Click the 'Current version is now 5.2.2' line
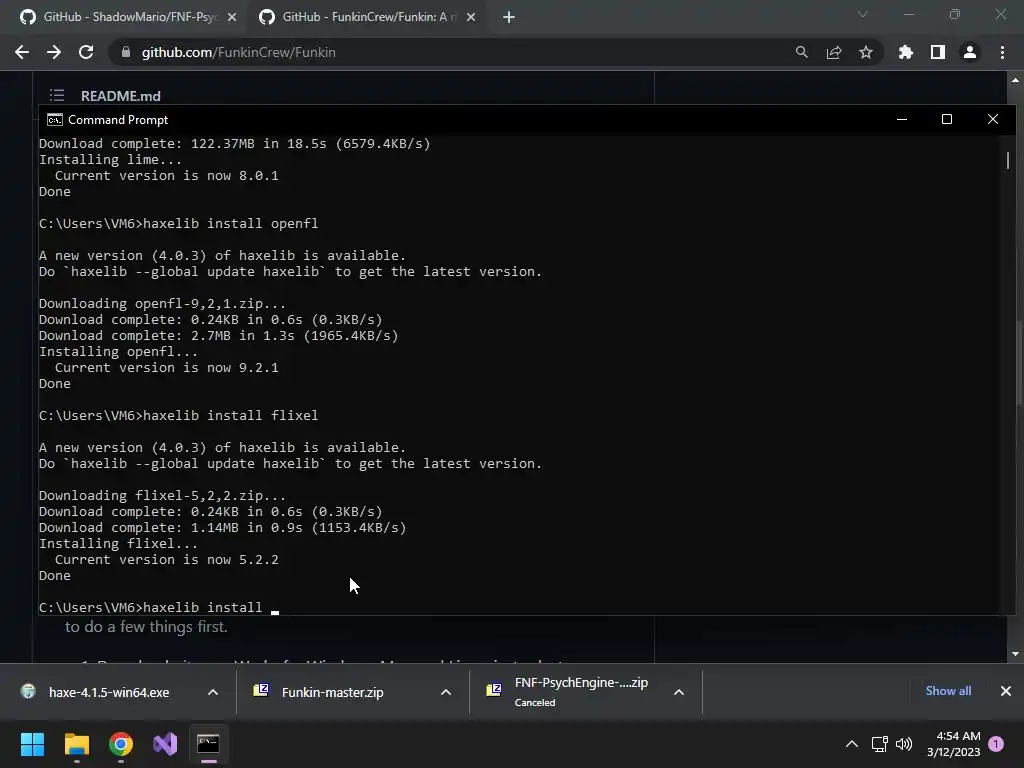The height and width of the screenshot is (768, 1024). pos(167,560)
